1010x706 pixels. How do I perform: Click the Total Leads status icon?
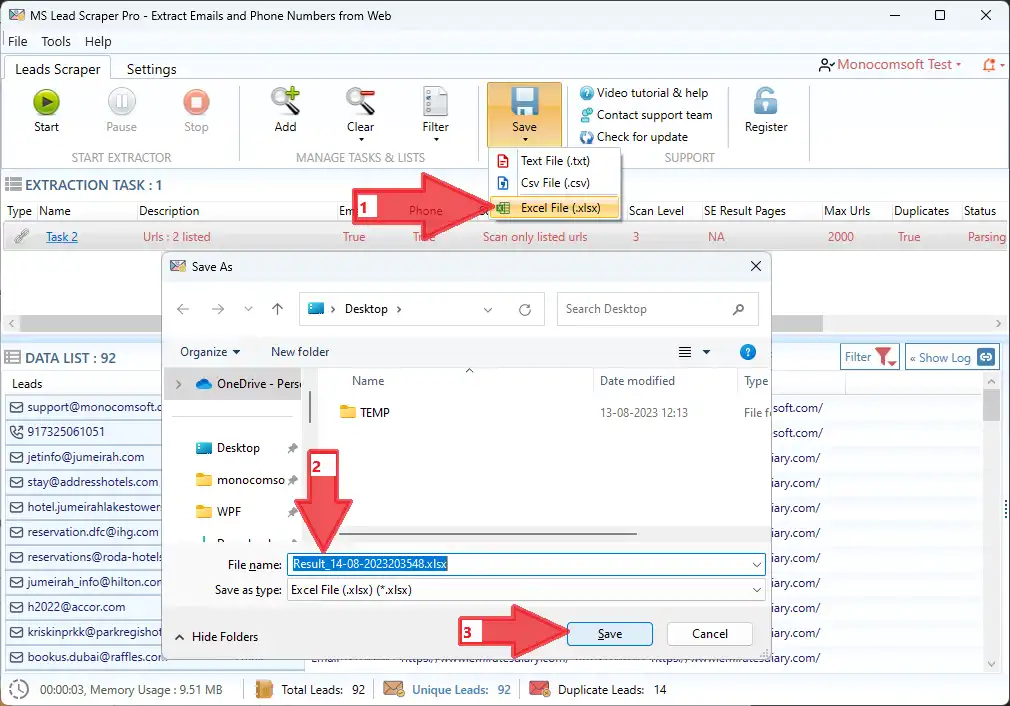[264, 689]
